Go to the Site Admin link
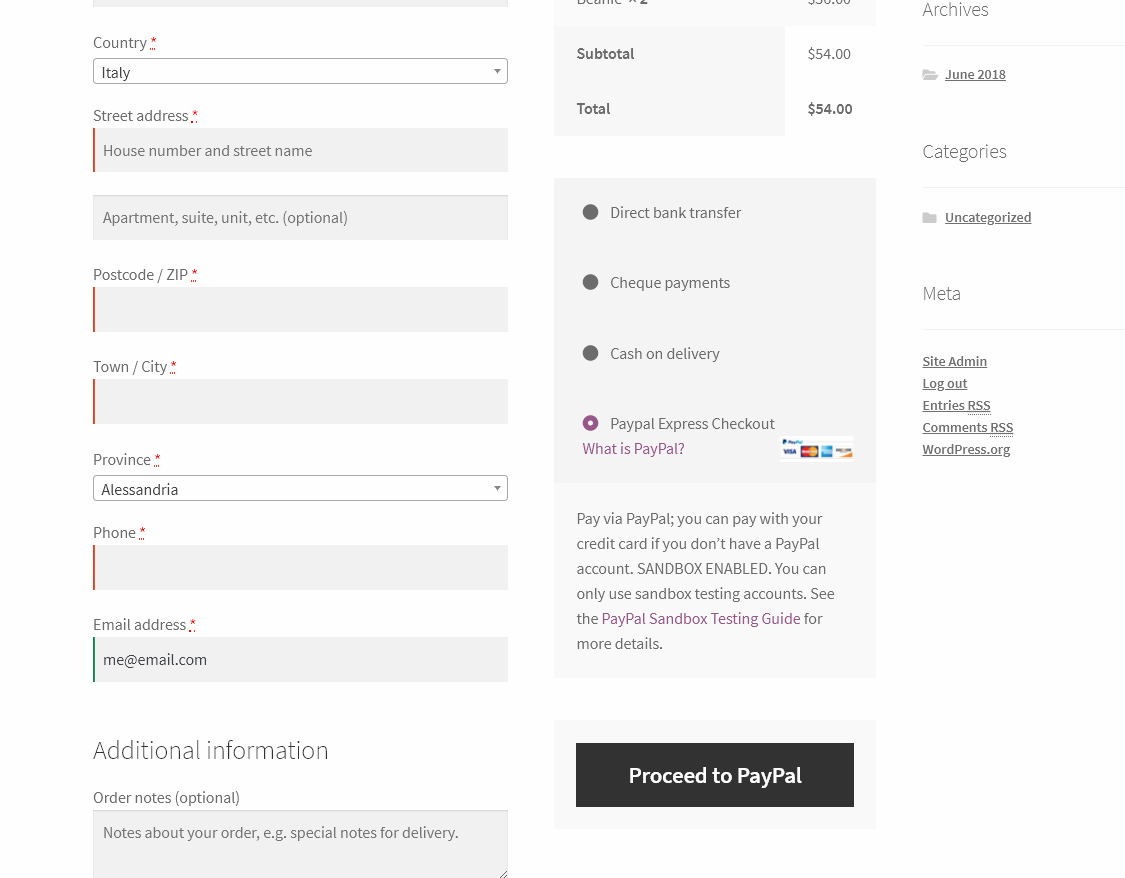 (954, 362)
